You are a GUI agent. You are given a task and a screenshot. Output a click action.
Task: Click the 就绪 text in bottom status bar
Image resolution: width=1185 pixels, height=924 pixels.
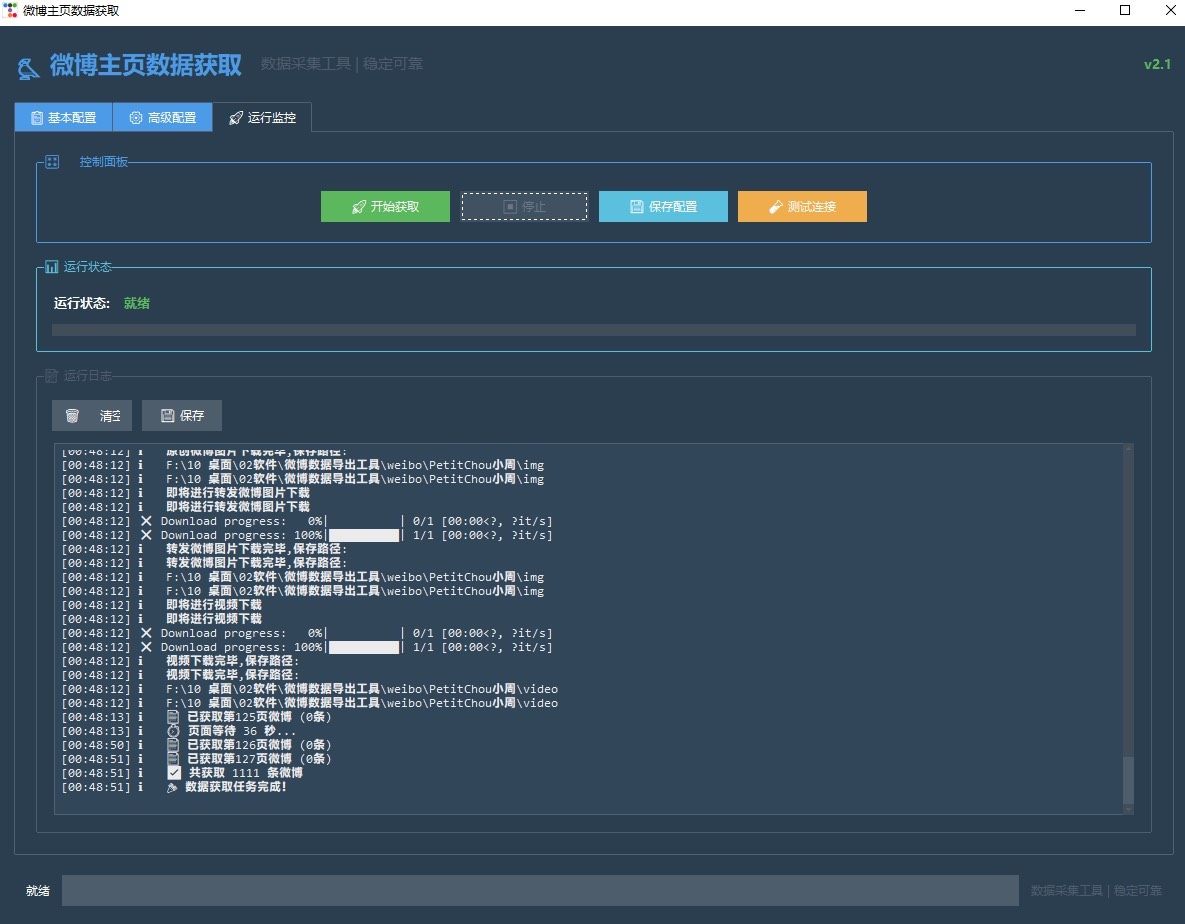(38, 891)
